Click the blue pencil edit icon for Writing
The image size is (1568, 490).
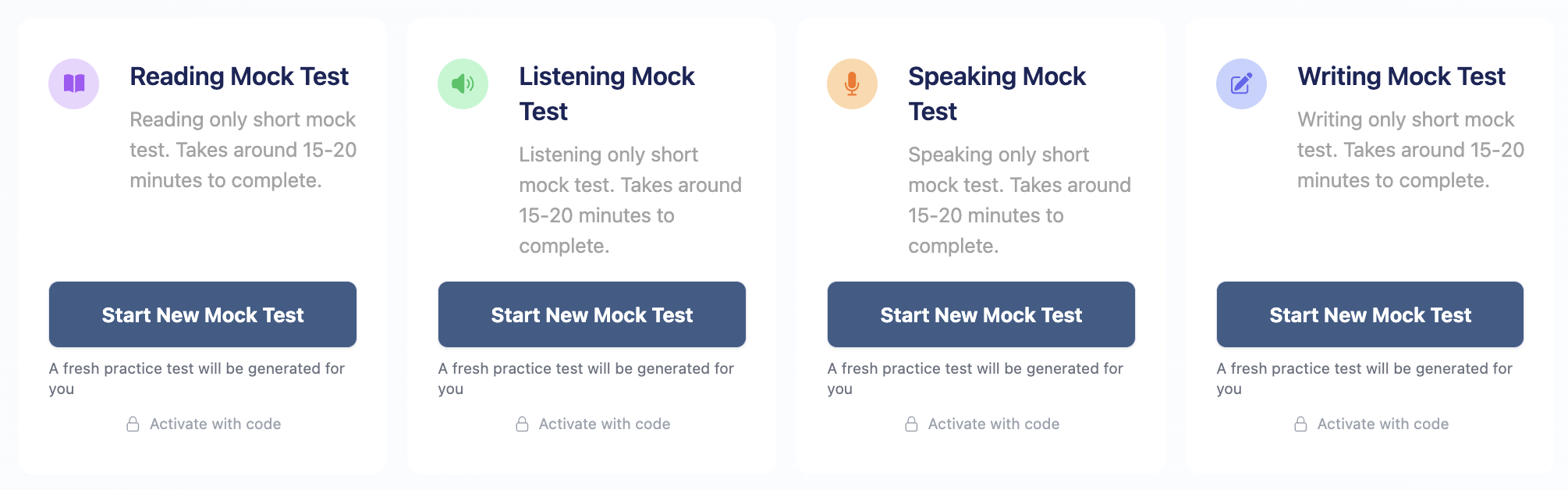[x=1241, y=83]
